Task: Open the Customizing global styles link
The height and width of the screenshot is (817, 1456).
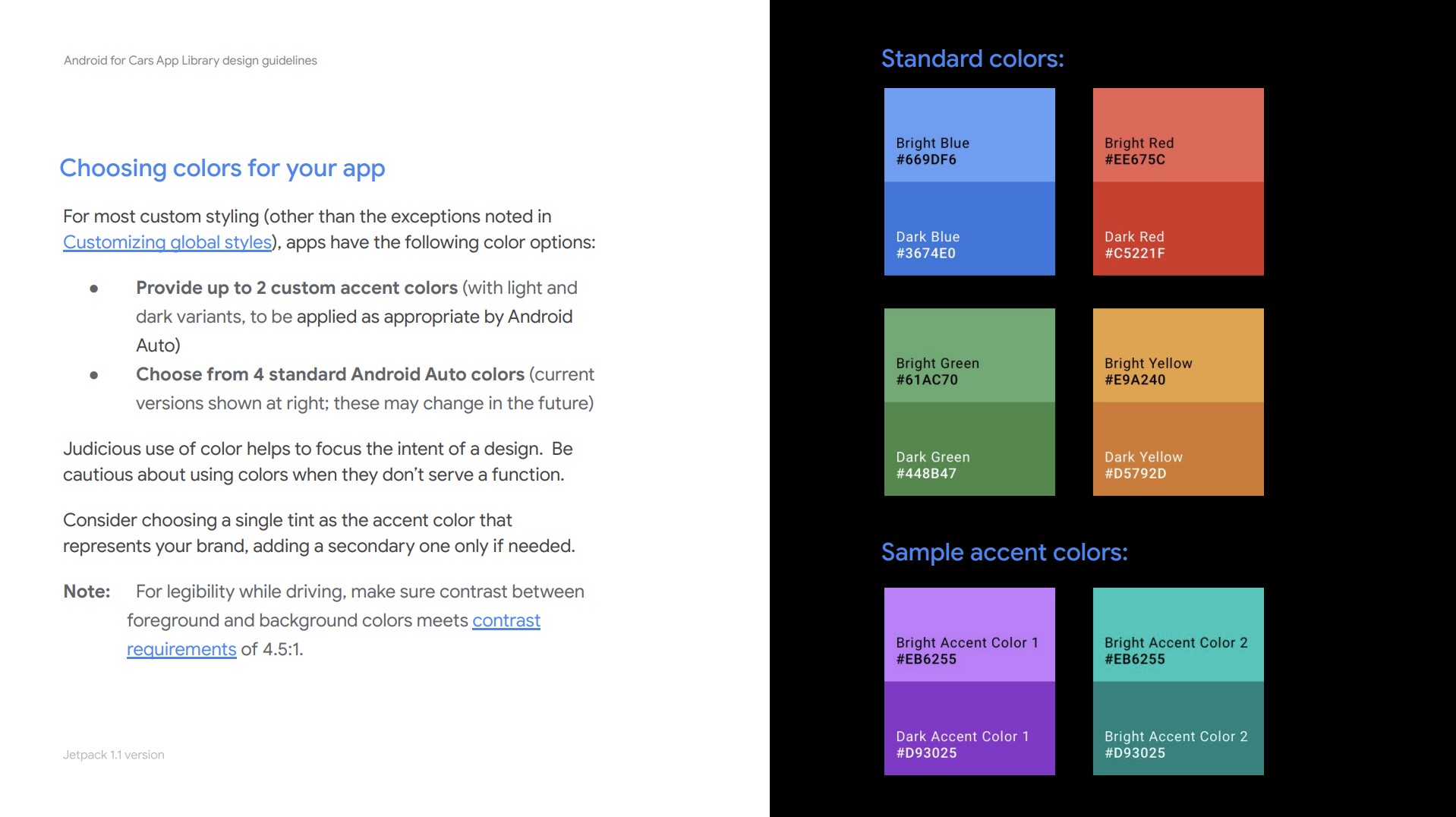Action: (x=167, y=242)
